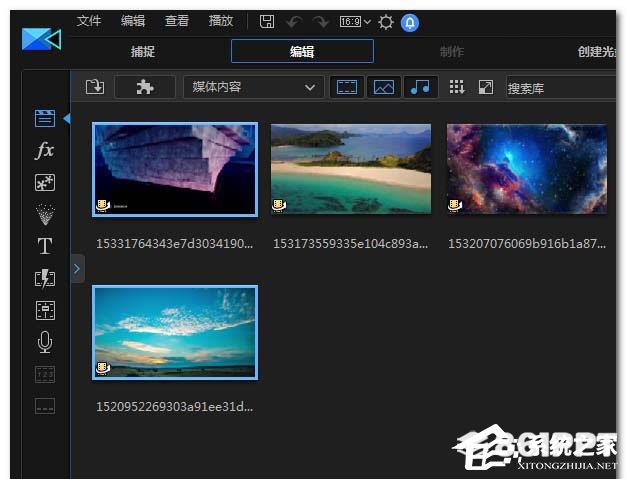This screenshot has height=479, width=627.
Task: Click the PowerDirector logo icon
Action: 42,39
